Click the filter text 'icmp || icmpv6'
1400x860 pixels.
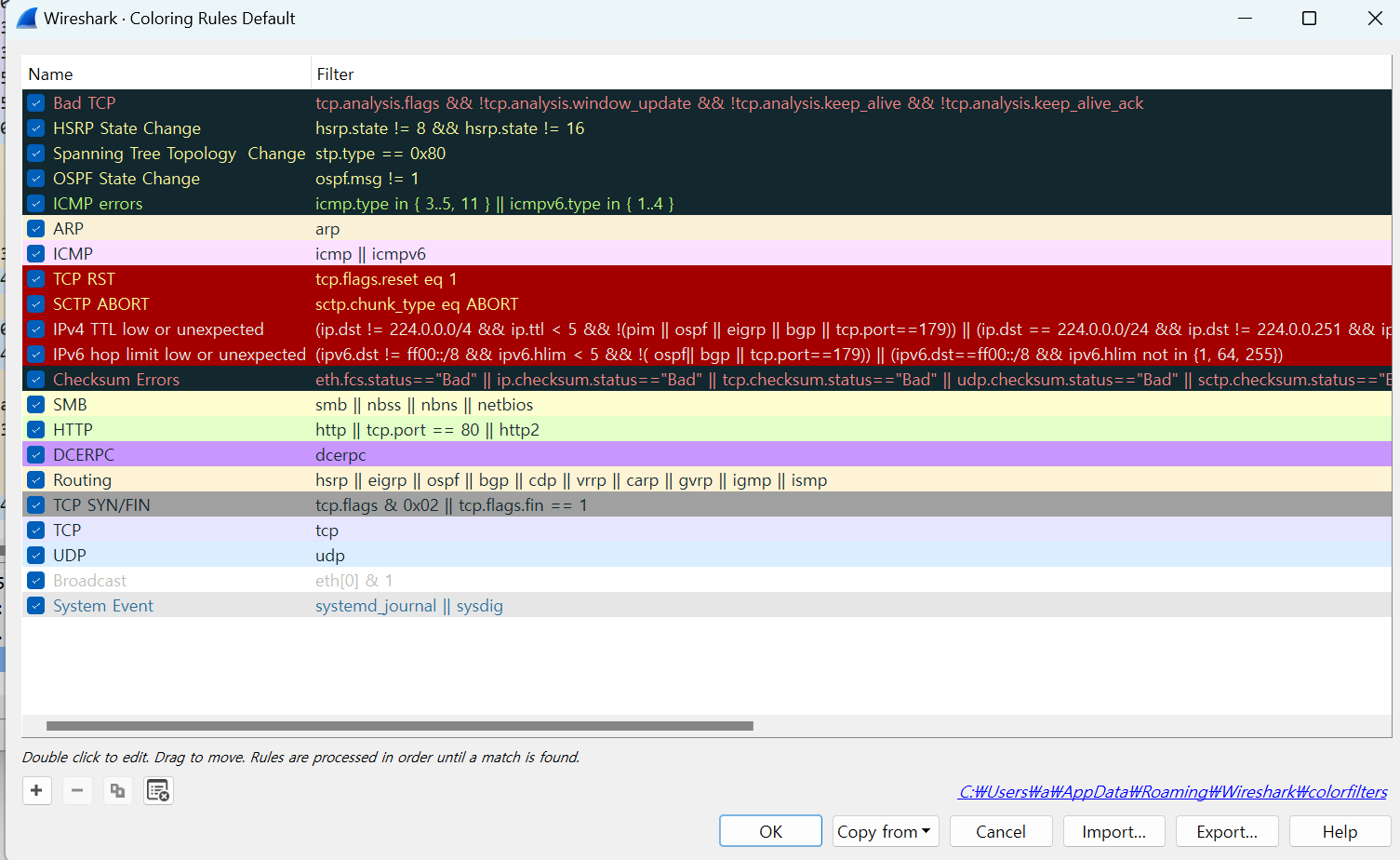coord(370,254)
